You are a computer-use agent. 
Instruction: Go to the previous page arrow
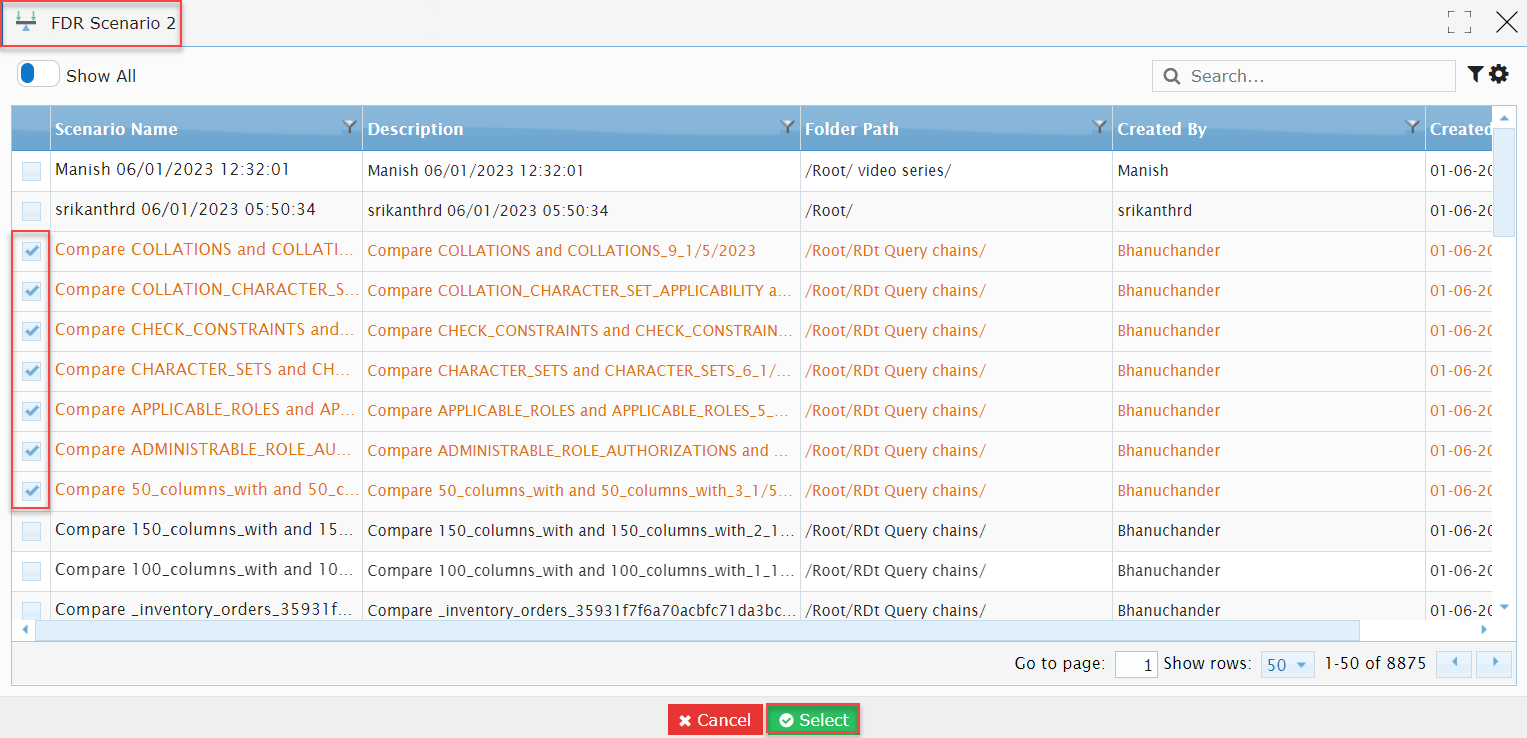(x=1454, y=664)
